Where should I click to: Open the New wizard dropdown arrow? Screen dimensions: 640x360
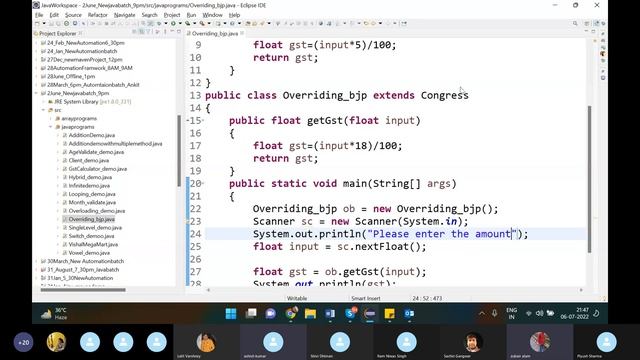(44, 24)
